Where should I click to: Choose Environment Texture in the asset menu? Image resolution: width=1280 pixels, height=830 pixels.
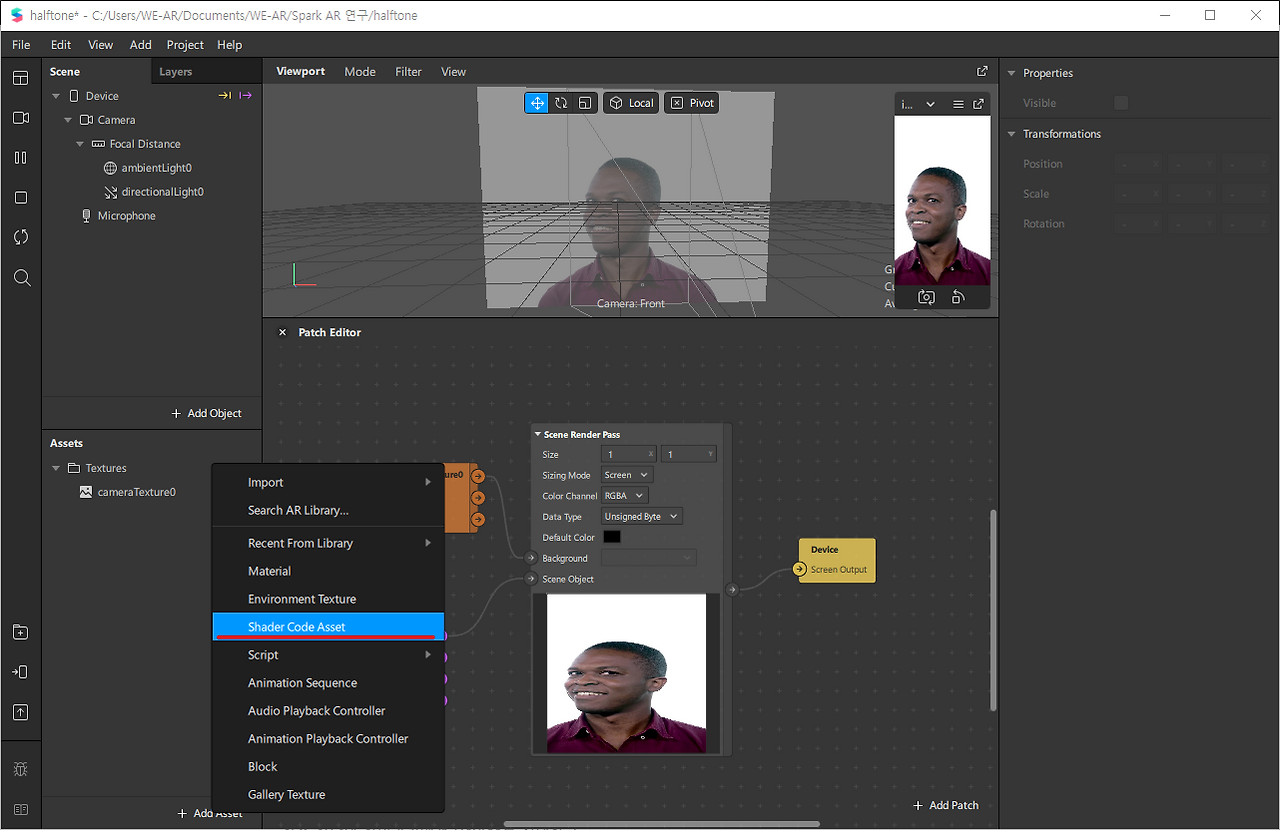pyautogui.click(x=328, y=599)
